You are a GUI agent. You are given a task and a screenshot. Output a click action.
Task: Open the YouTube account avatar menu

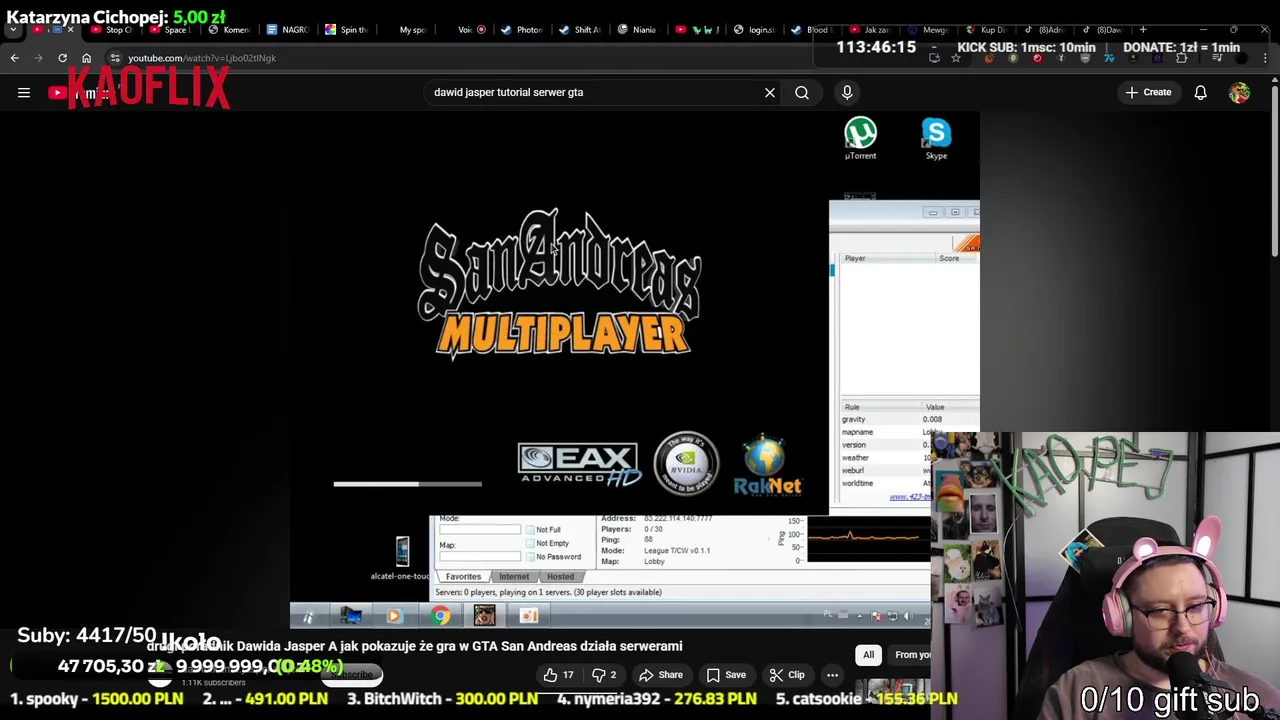(x=1239, y=93)
